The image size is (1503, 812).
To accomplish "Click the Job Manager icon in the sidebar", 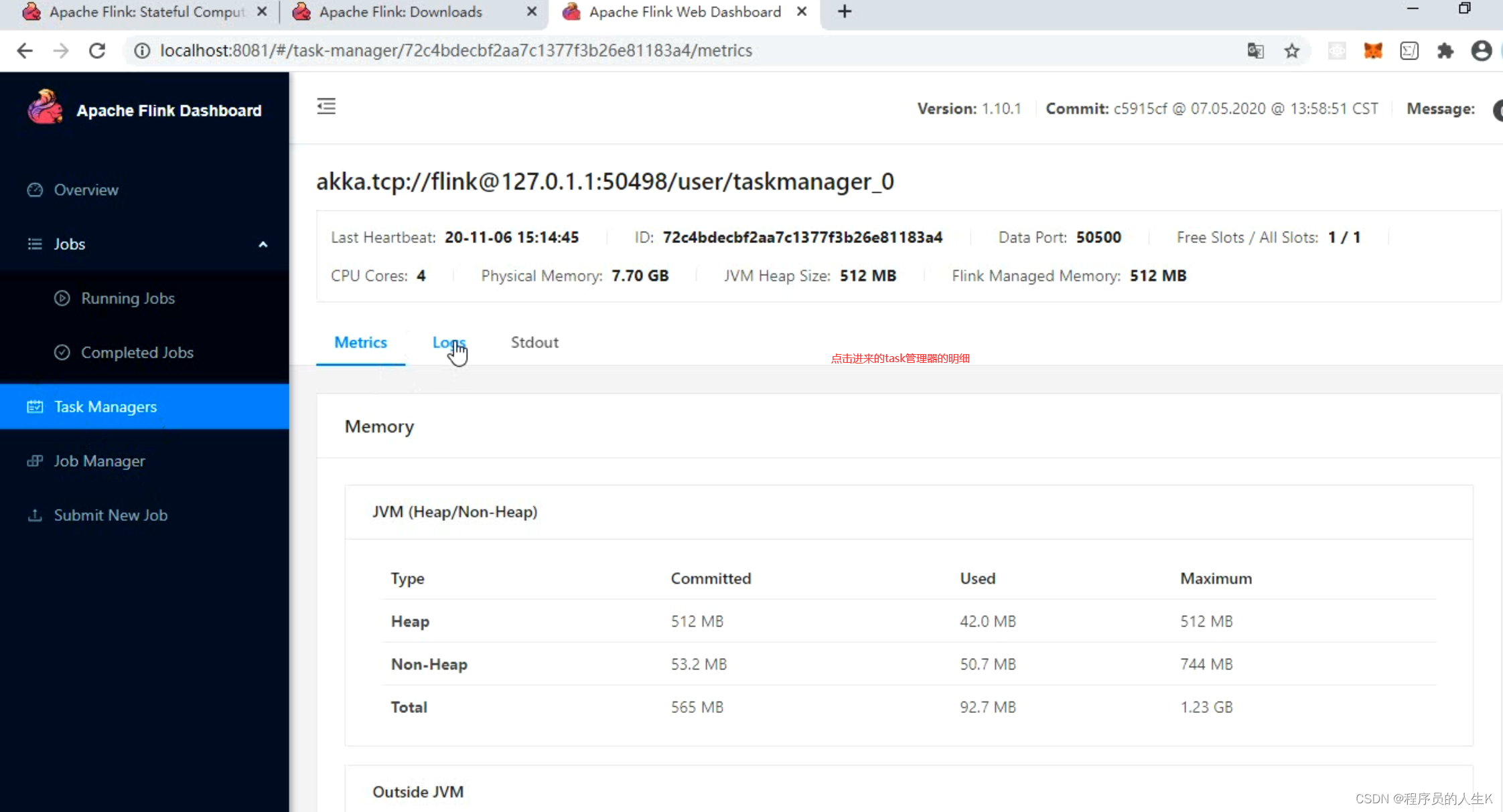I will (x=35, y=461).
